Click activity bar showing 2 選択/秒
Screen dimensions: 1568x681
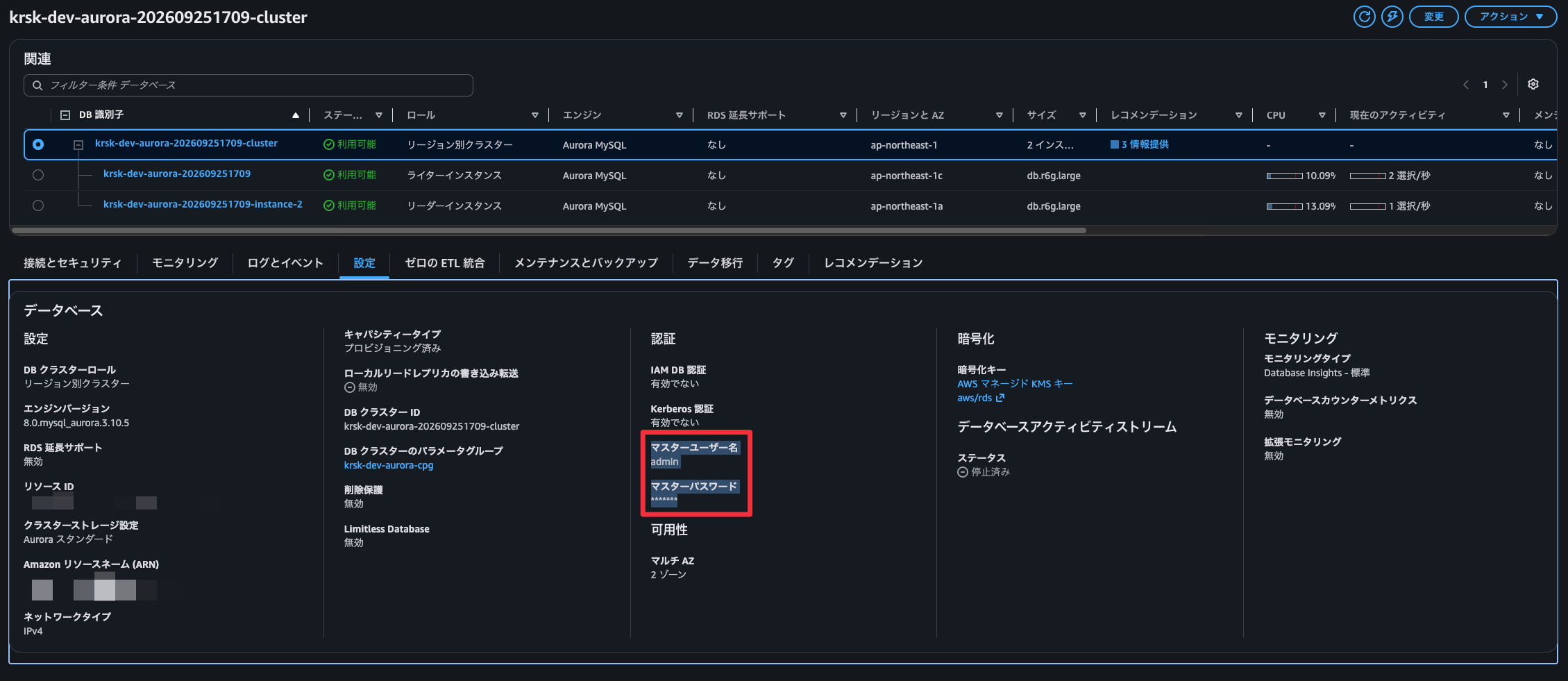pos(1367,176)
